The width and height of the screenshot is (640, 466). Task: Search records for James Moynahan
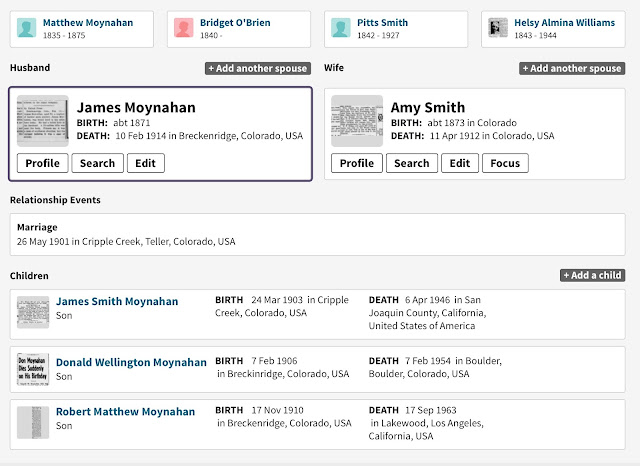[x=97, y=163]
